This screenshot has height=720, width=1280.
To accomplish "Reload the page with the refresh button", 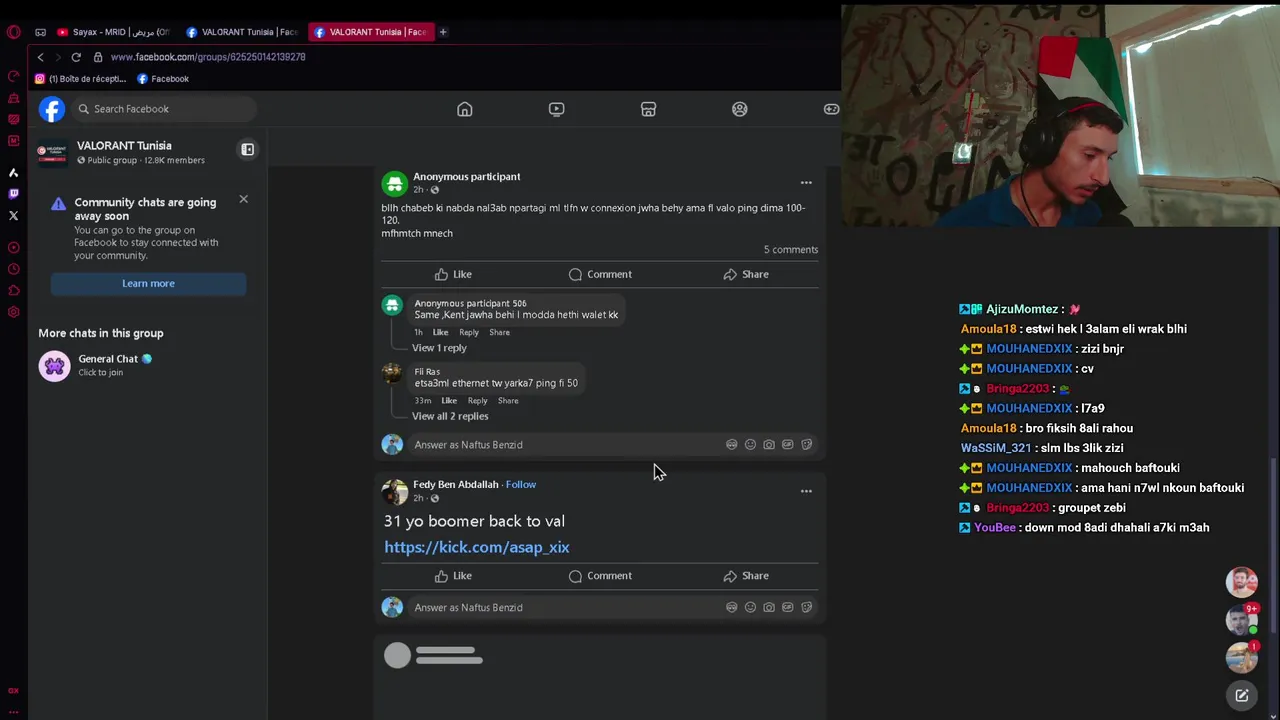I will tap(76, 57).
